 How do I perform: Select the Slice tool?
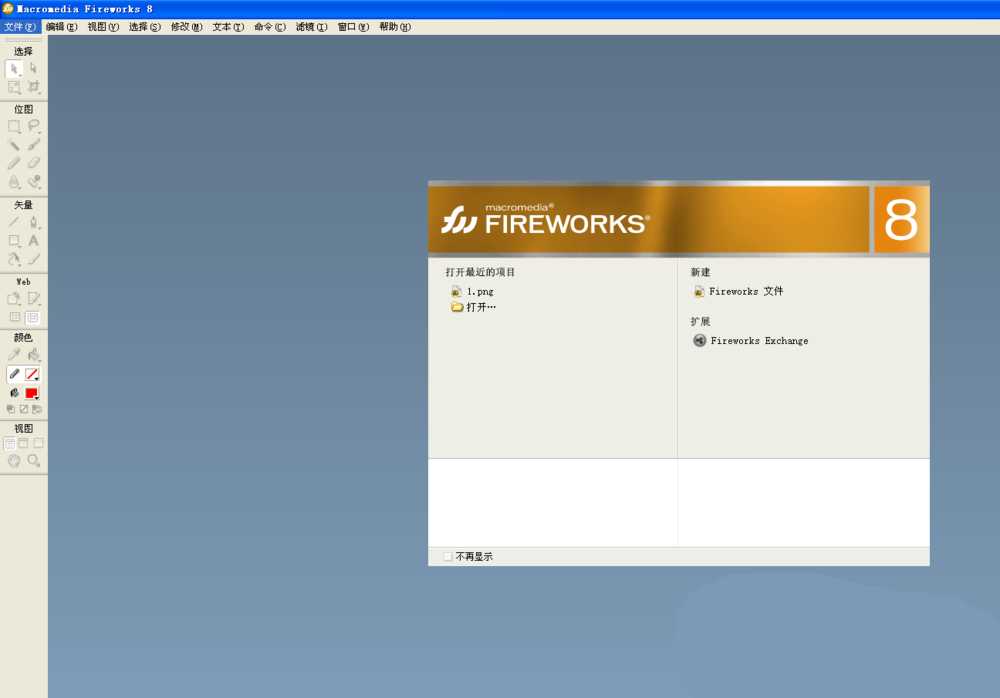click(33, 298)
